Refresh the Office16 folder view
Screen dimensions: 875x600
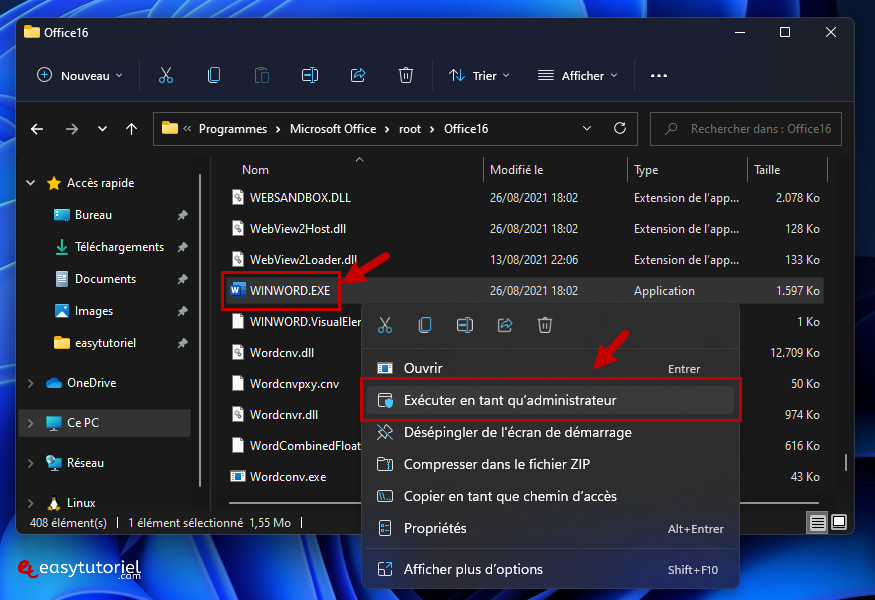(x=619, y=128)
